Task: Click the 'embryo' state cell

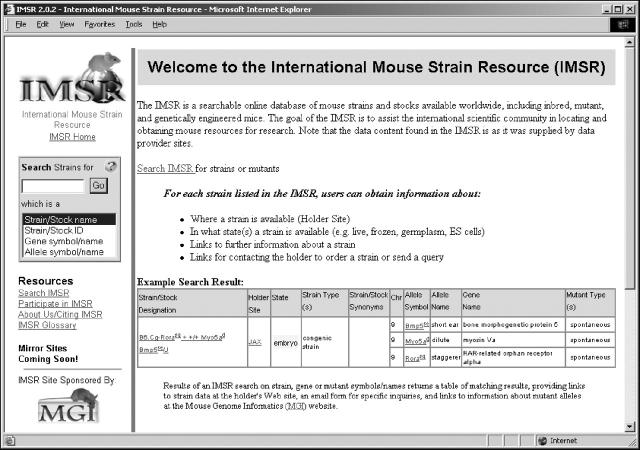Action: [286, 343]
